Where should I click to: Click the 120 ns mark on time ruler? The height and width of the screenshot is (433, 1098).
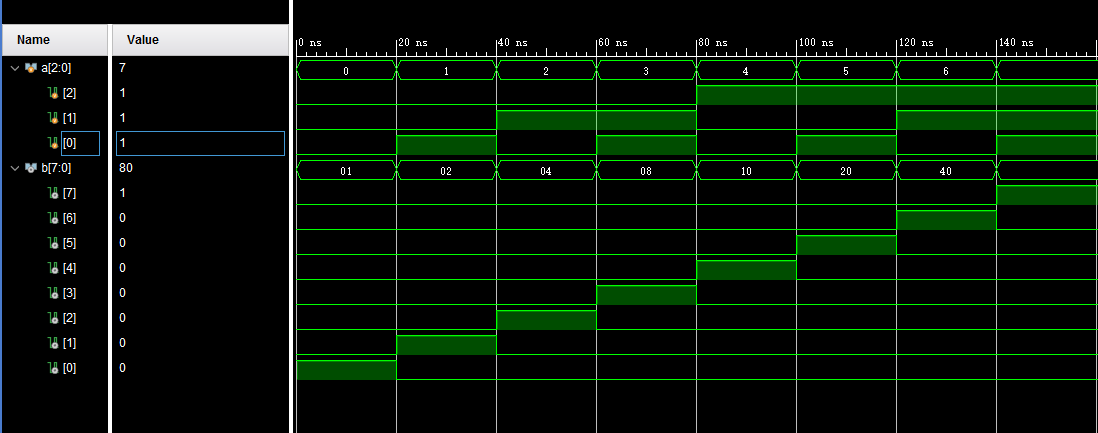coord(897,46)
